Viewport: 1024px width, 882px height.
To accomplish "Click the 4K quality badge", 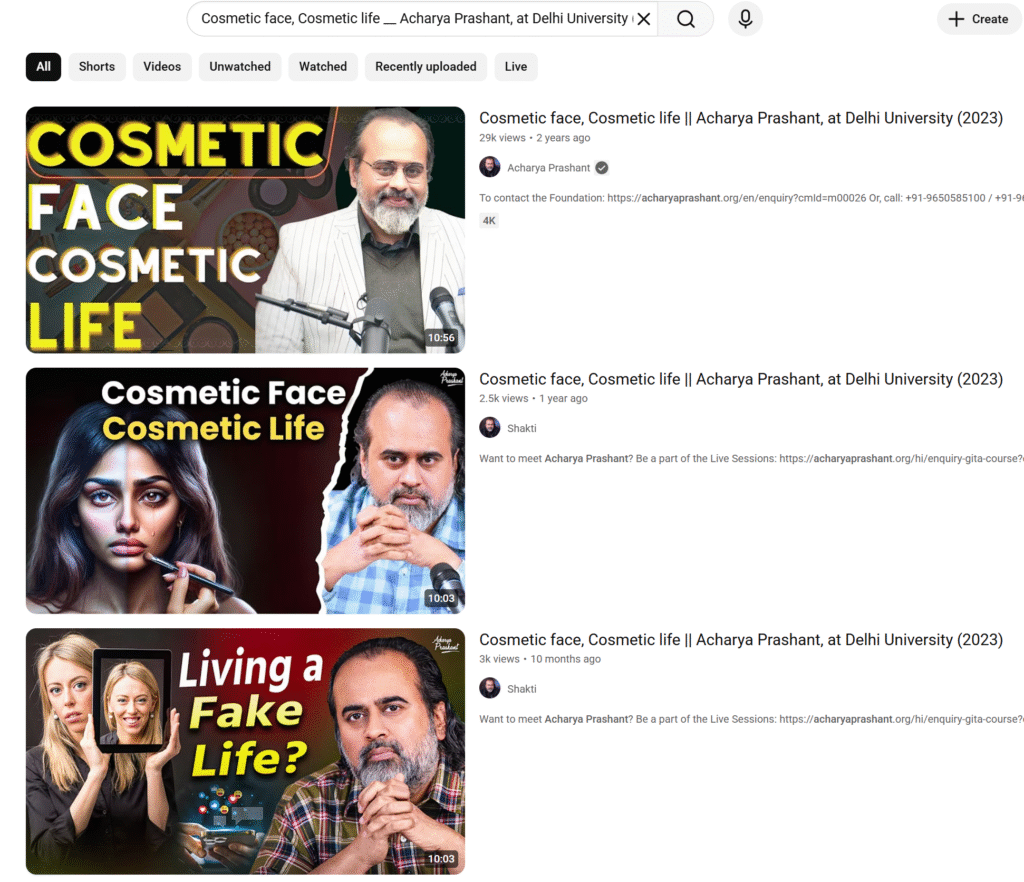I will pyautogui.click(x=489, y=221).
